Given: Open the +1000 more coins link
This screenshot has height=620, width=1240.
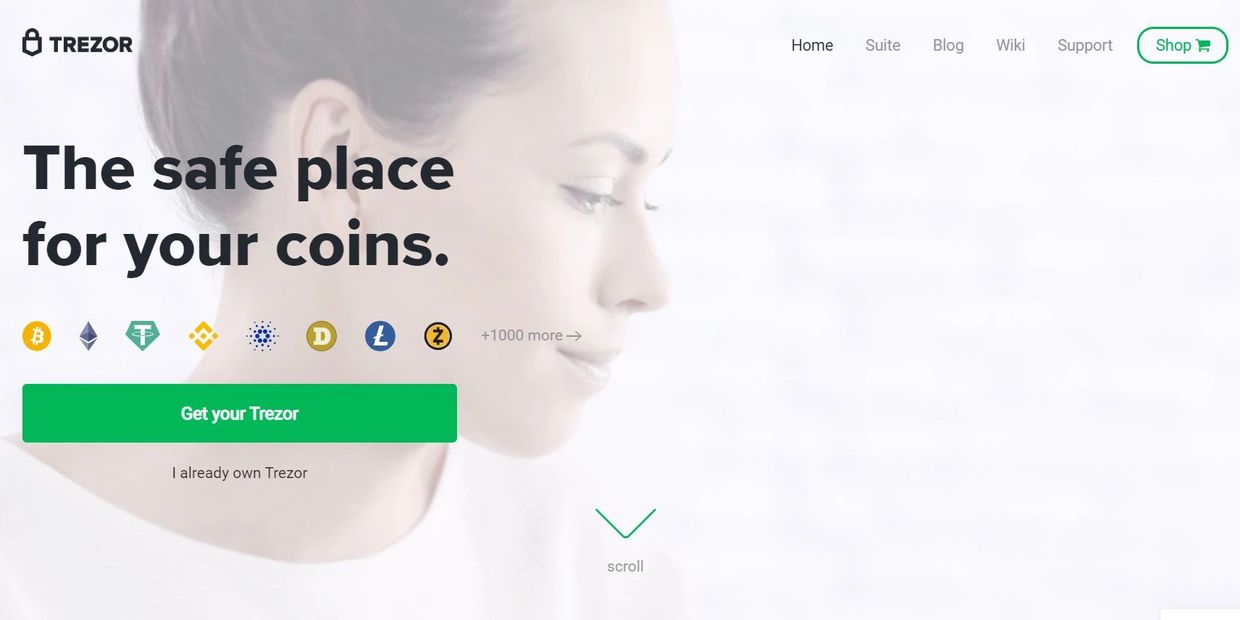Looking at the screenshot, I should [531, 336].
